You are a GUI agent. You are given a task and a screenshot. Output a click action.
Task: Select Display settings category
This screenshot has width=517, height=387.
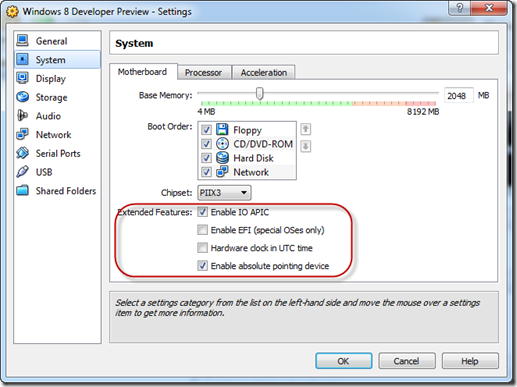pyautogui.click(x=57, y=78)
